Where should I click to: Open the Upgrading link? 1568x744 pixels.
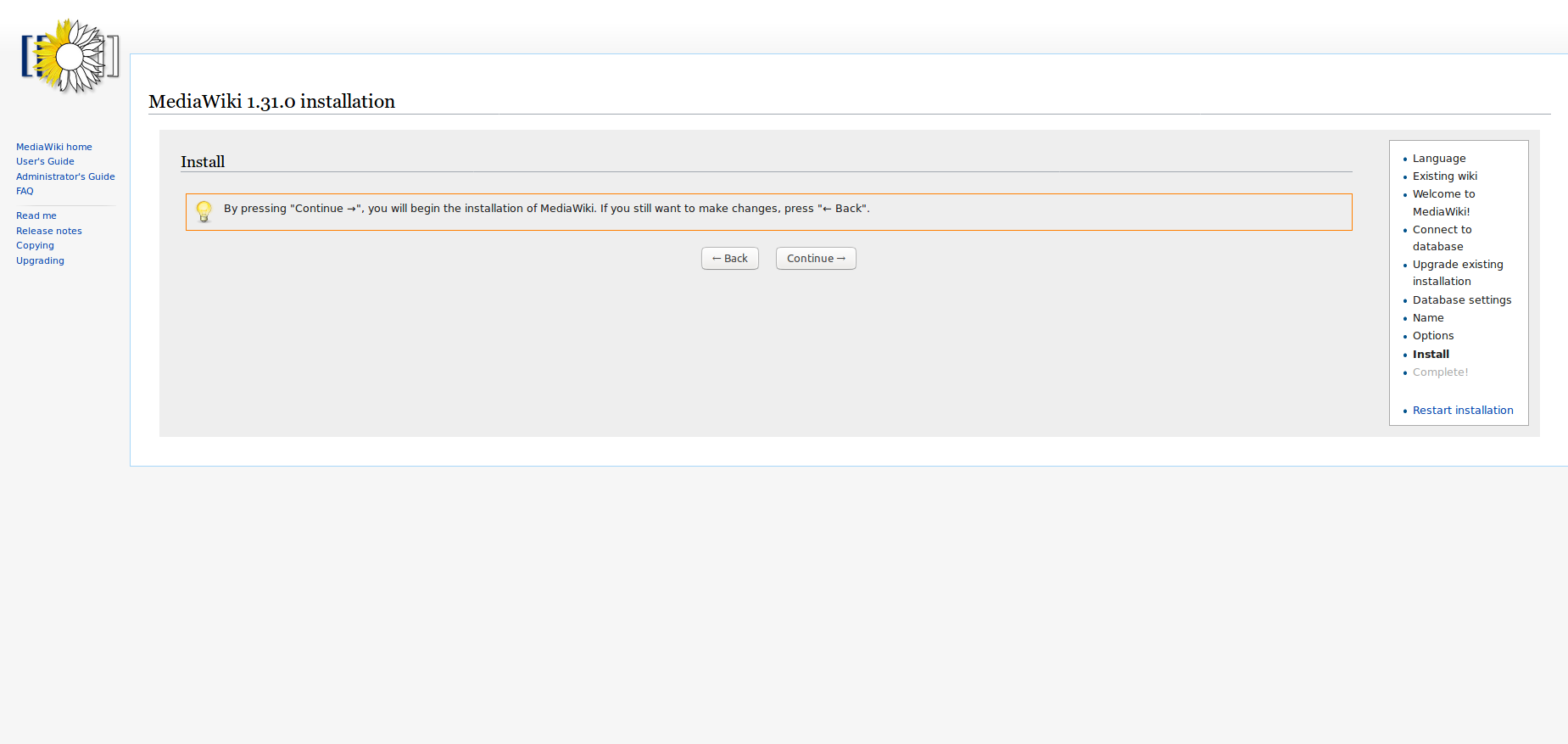pyautogui.click(x=40, y=260)
